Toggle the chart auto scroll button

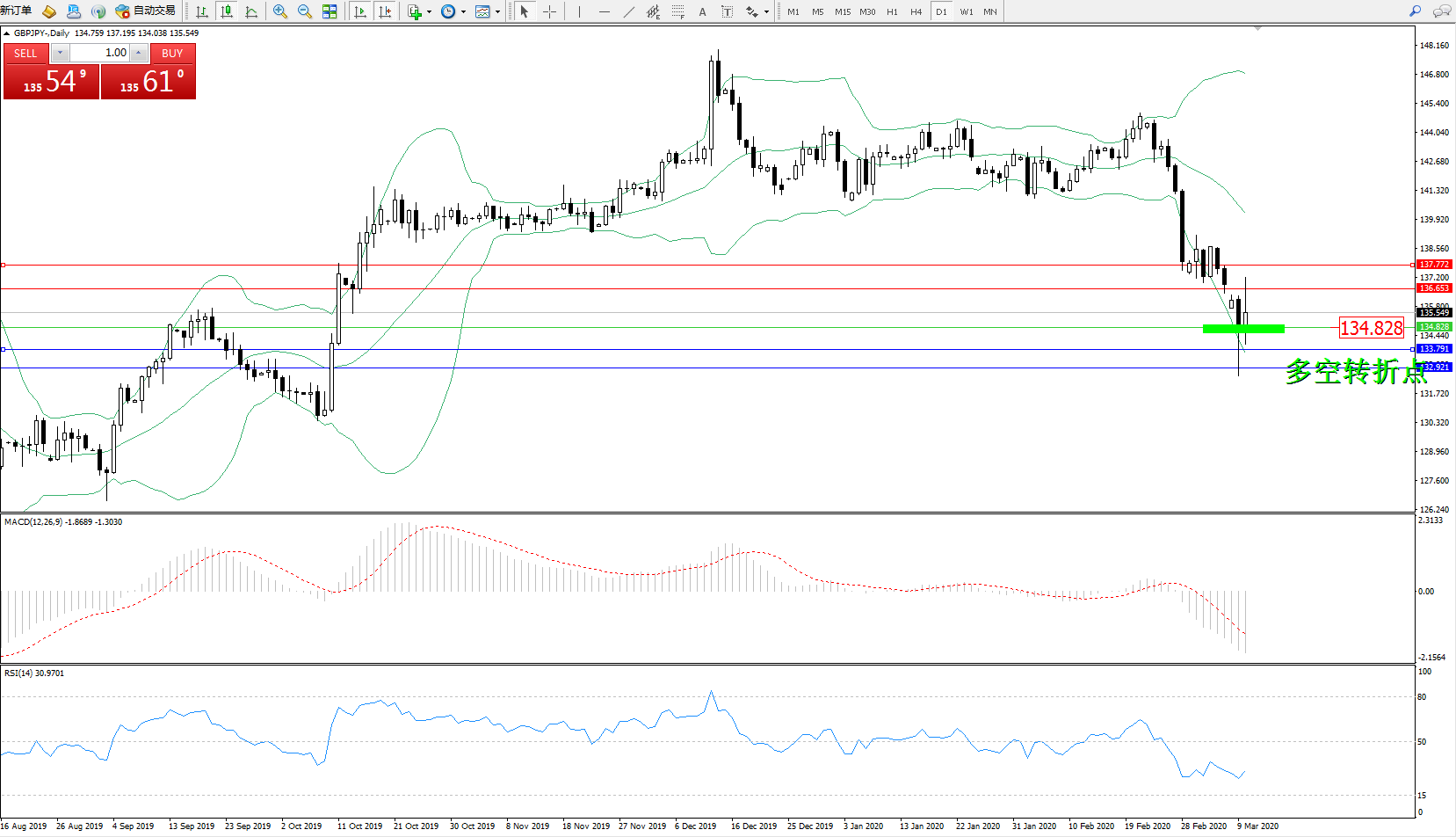click(360, 11)
